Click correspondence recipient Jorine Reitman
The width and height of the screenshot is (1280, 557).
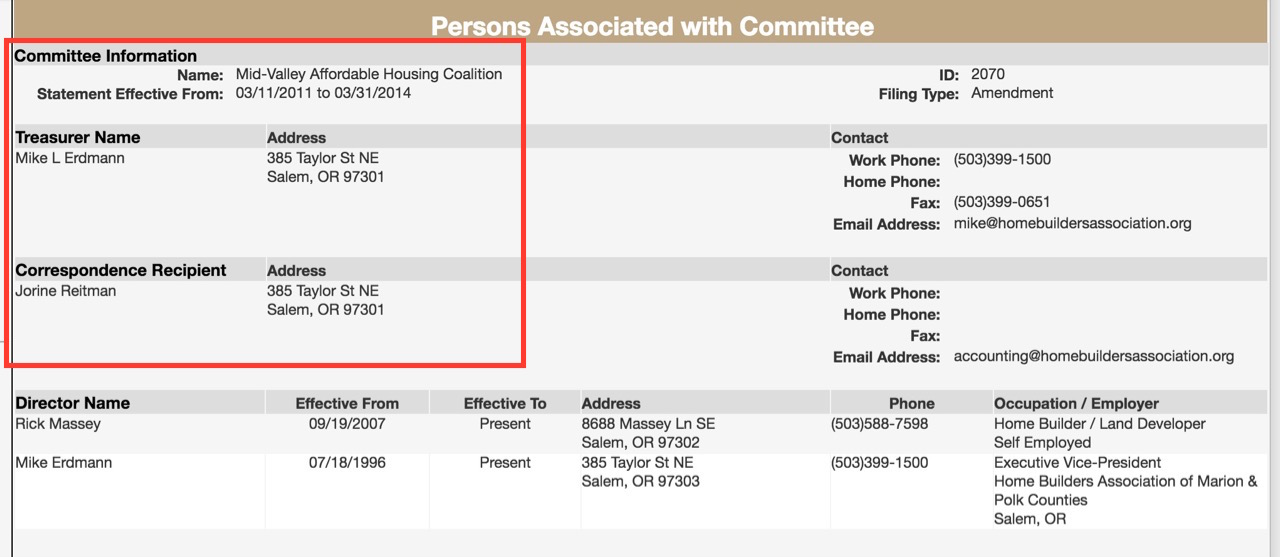pos(66,291)
